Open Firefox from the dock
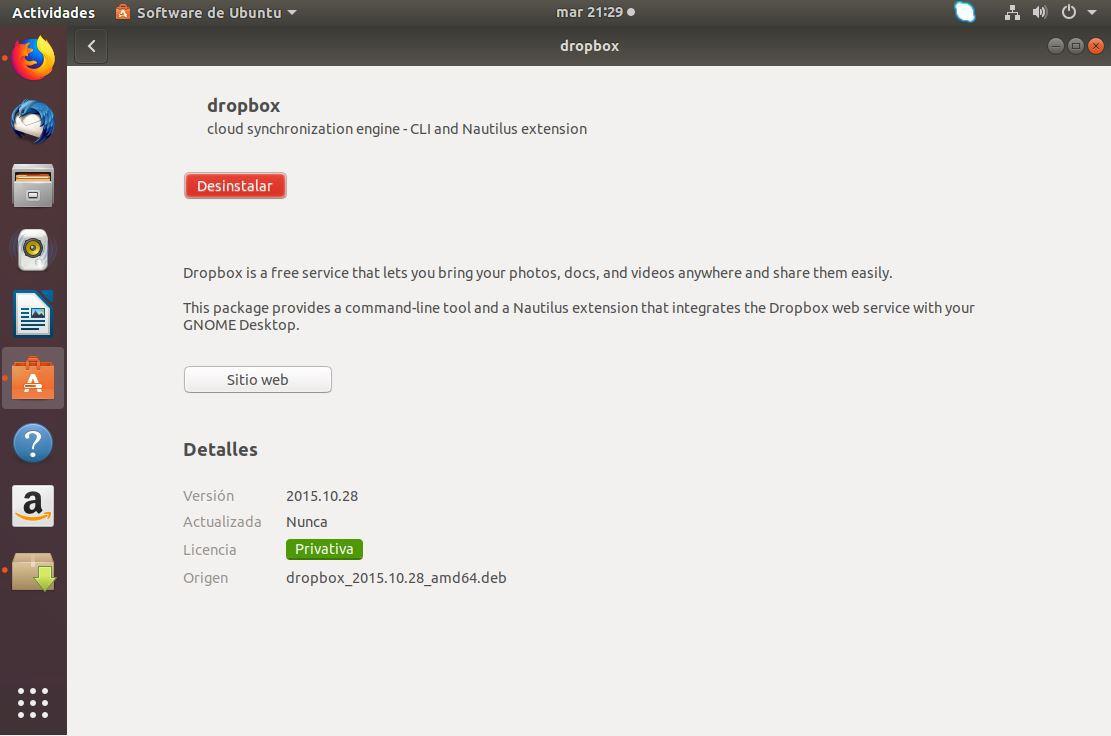 pos(33,58)
